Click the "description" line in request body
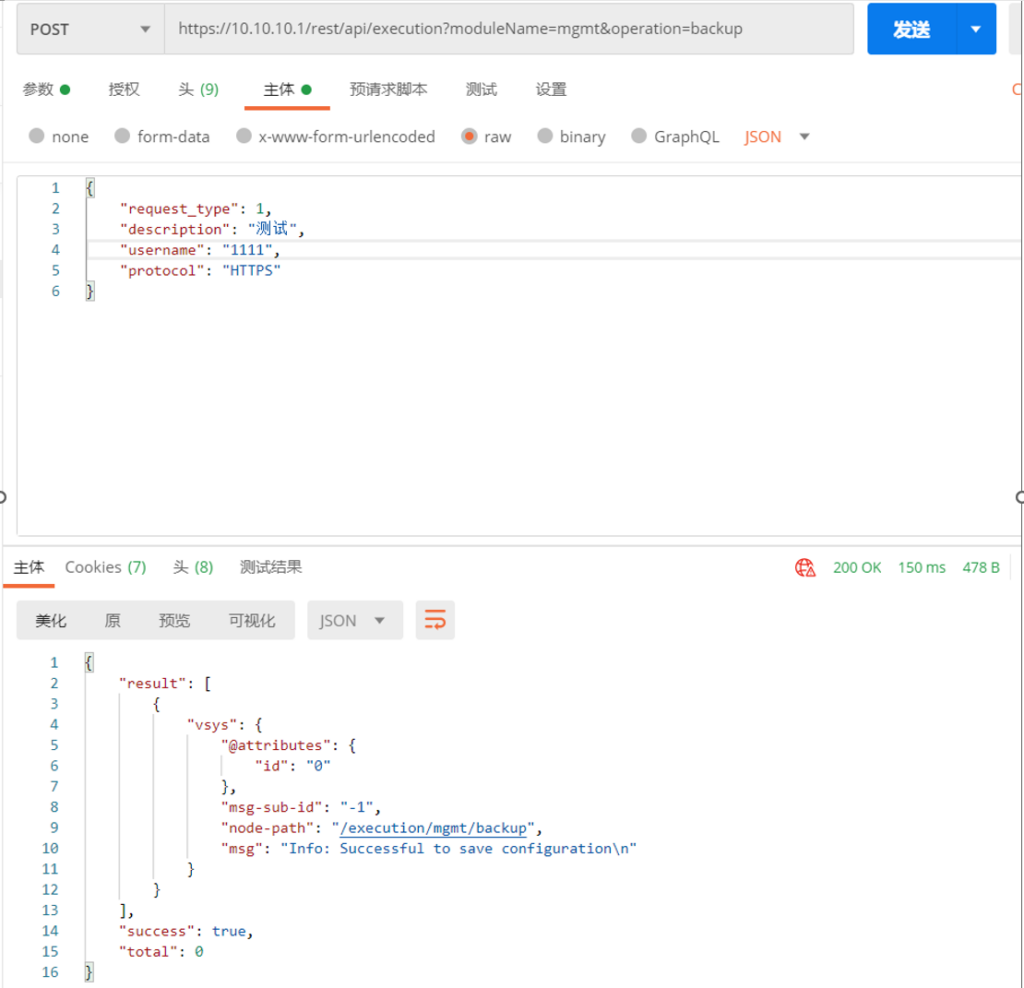1024x988 pixels. click(212, 229)
